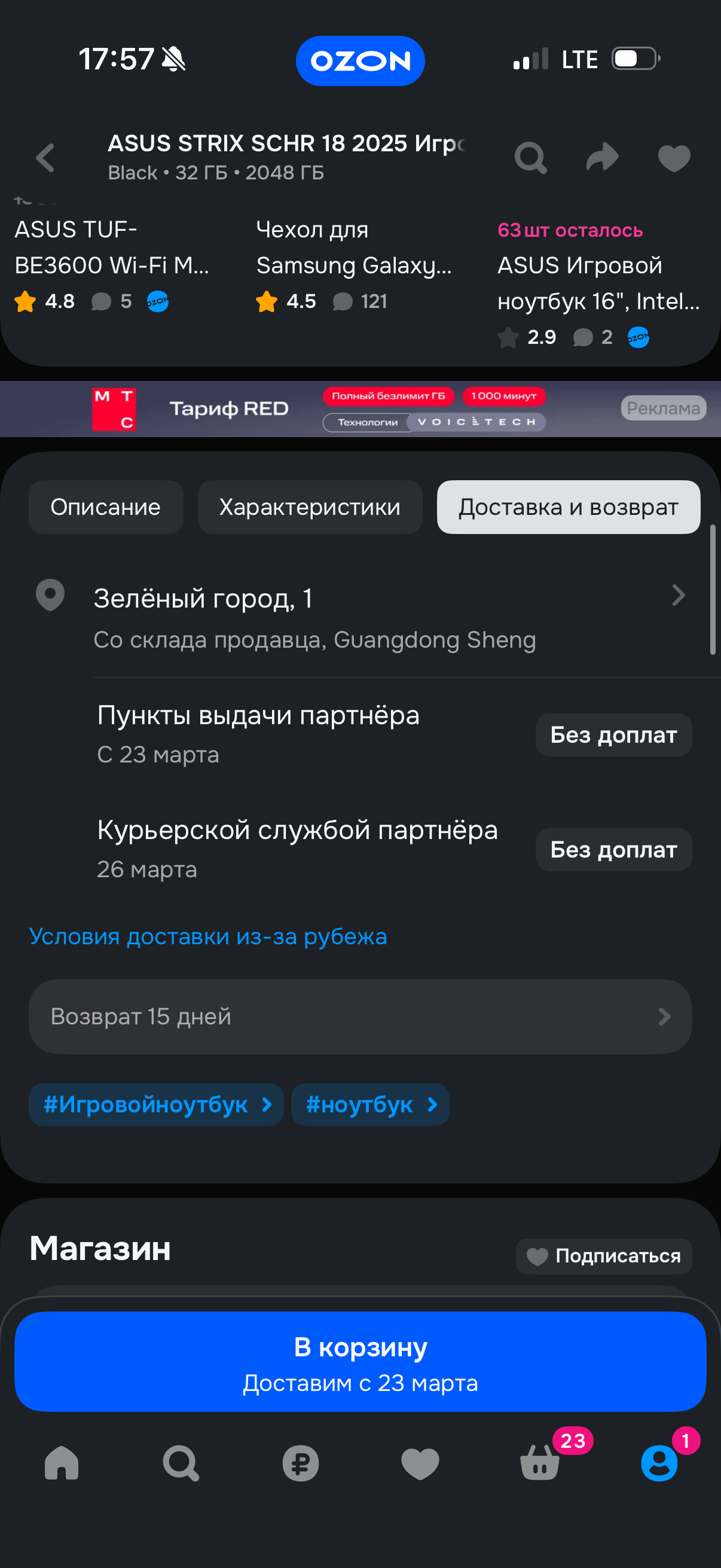This screenshot has height=1568, width=721.
Task: Open the ruble finance tab
Action: point(301,1463)
